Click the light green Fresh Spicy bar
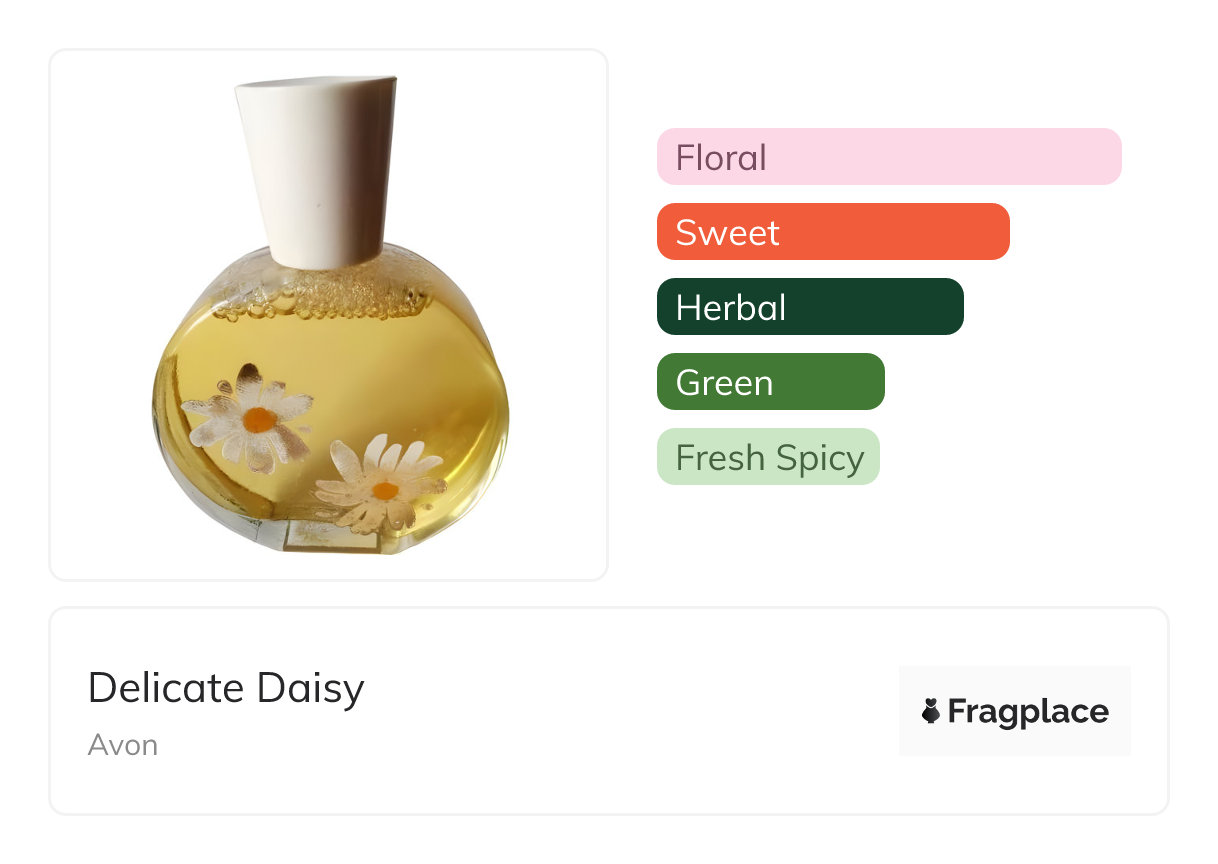The image size is (1218, 864). tap(767, 457)
